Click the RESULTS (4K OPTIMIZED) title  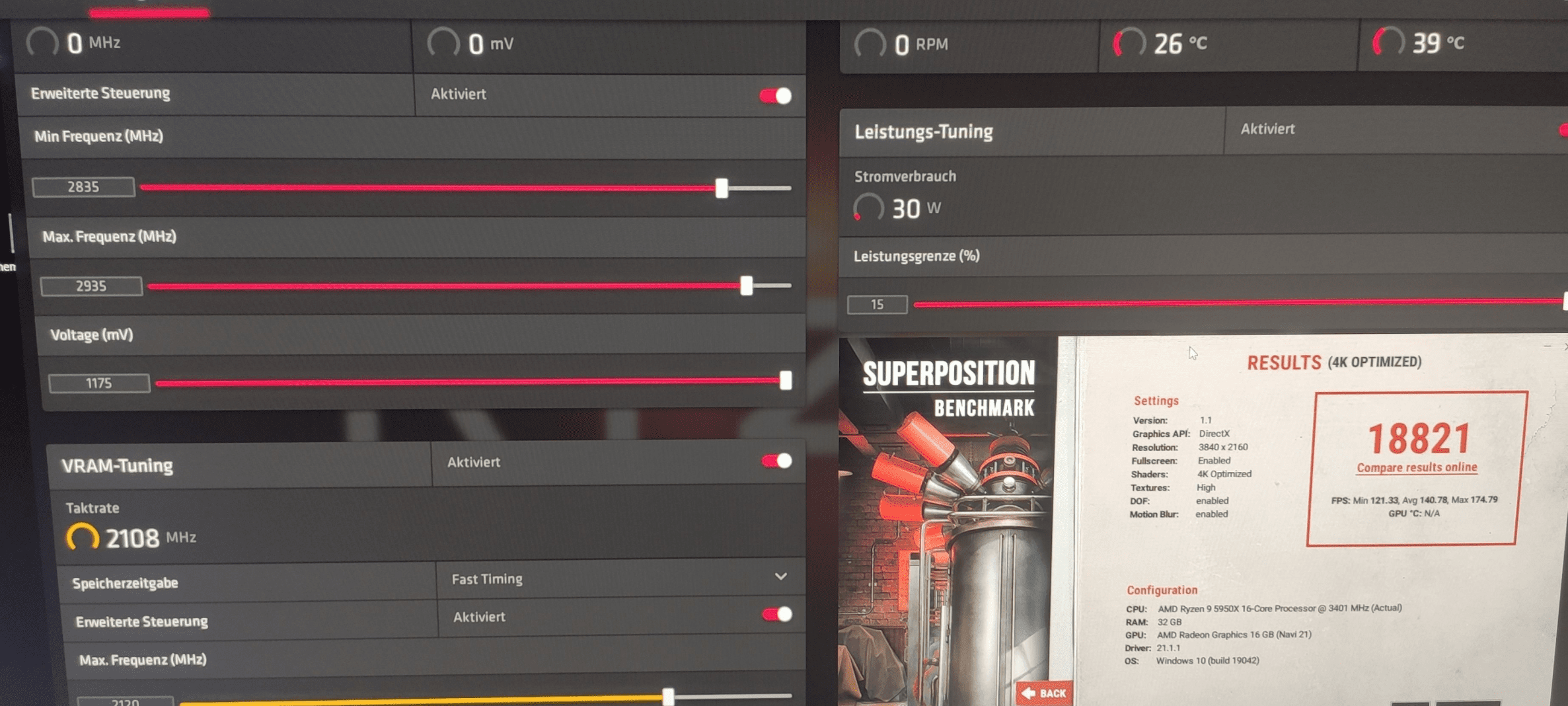pyautogui.click(x=1334, y=362)
